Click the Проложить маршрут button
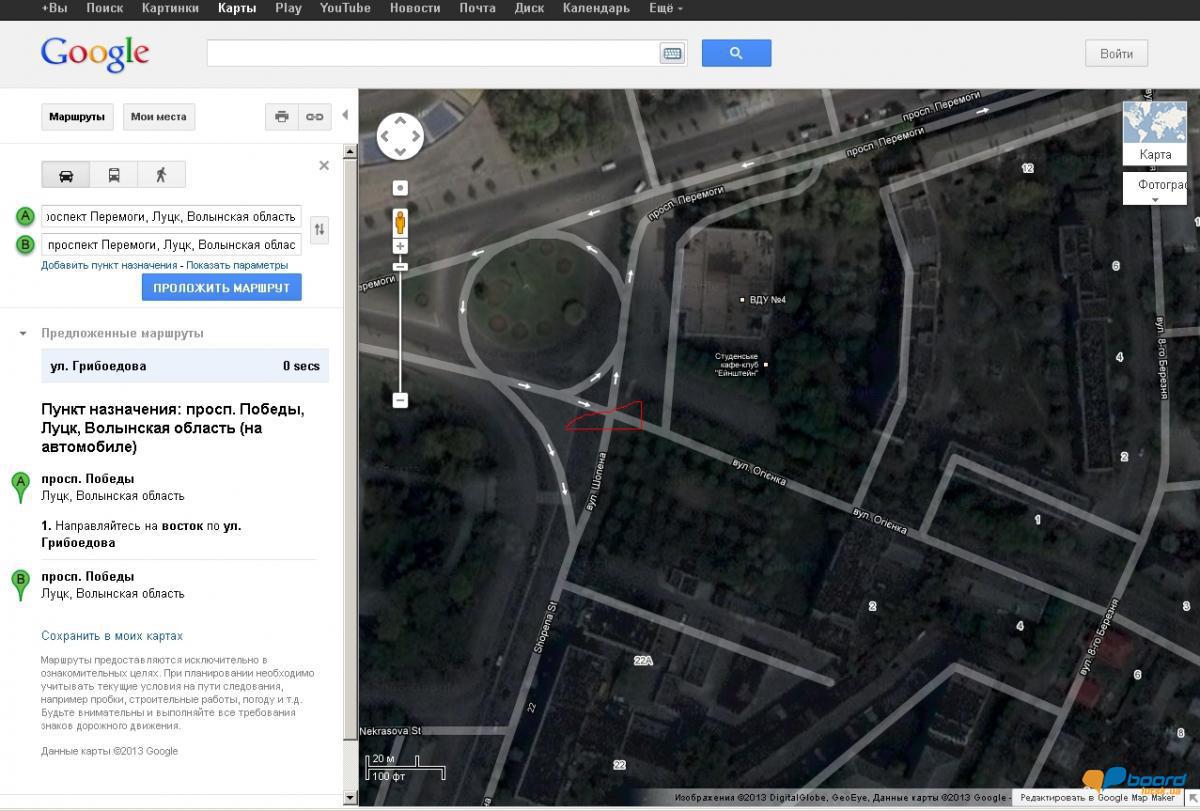The width and height of the screenshot is (1200, 811). click(221, 288)
